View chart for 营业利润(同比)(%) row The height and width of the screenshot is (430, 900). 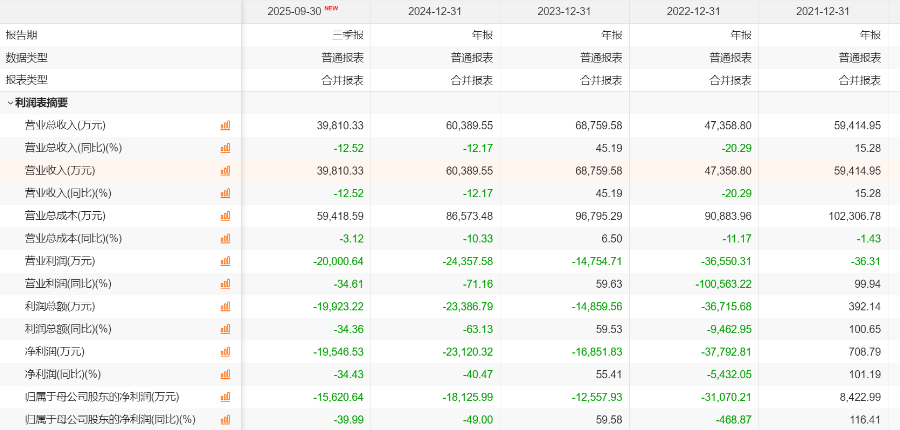225,283
